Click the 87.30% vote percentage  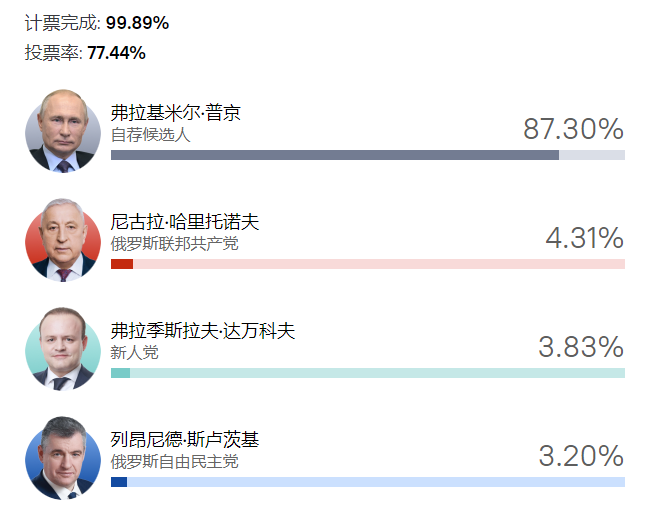pos(573,129)
